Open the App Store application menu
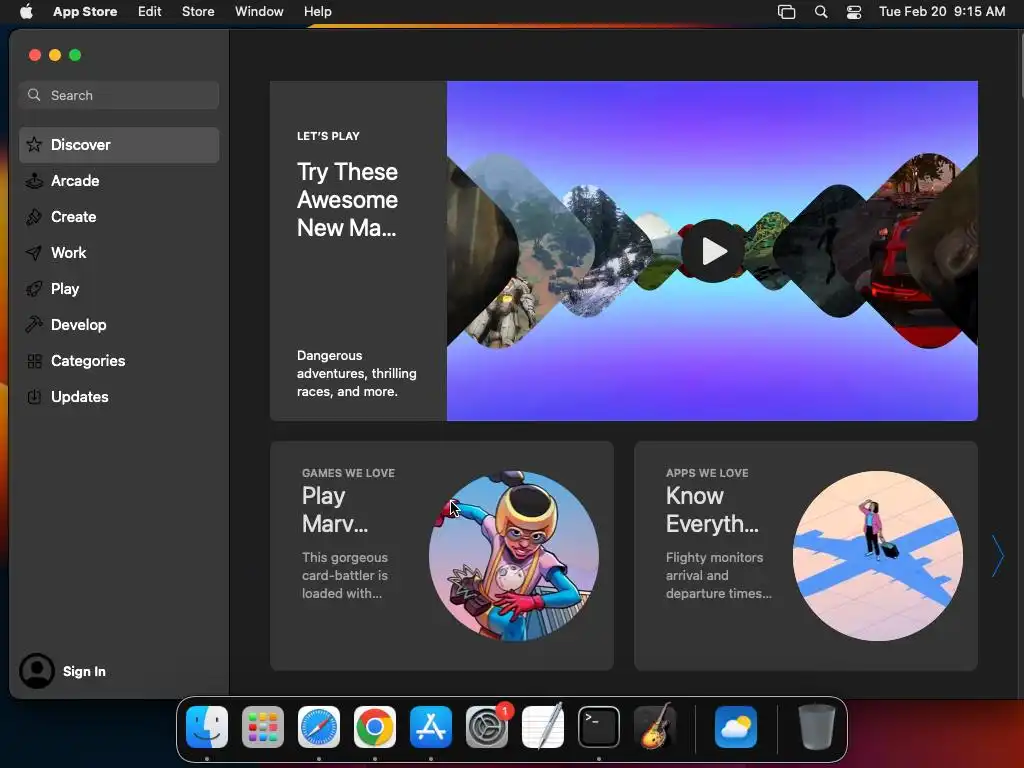 pyautogui.click(x=85, y=11)
